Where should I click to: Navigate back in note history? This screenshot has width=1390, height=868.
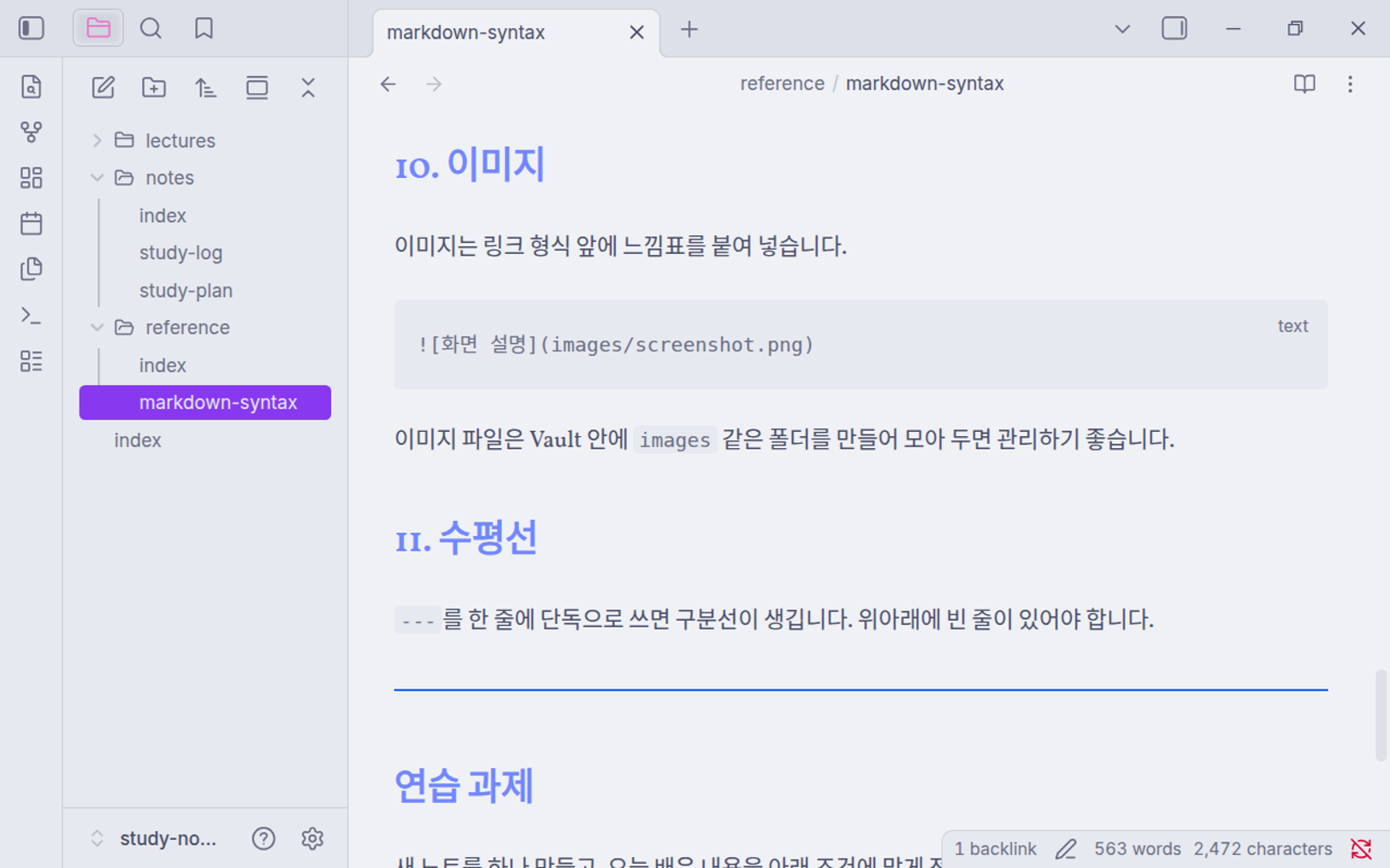pos(388,84)
